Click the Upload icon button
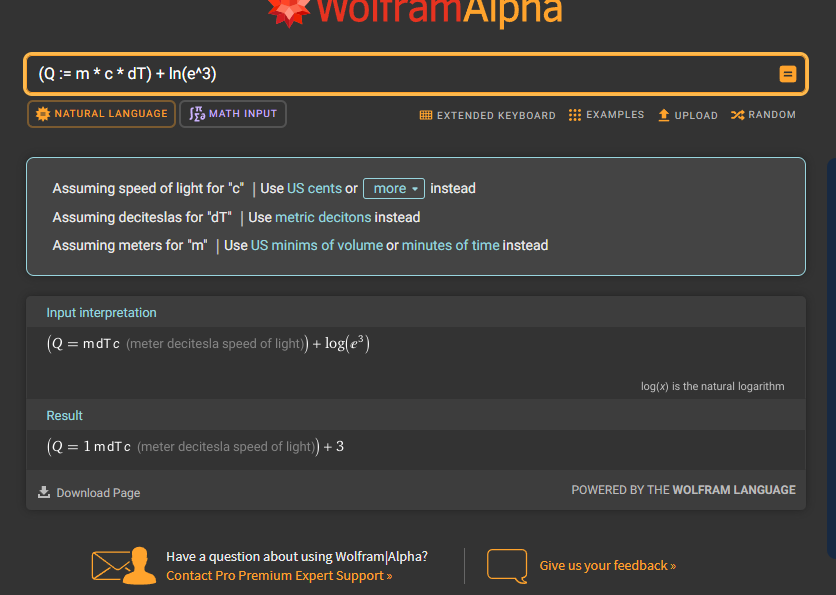The image size is (836, 595). [x=687, y=115]
